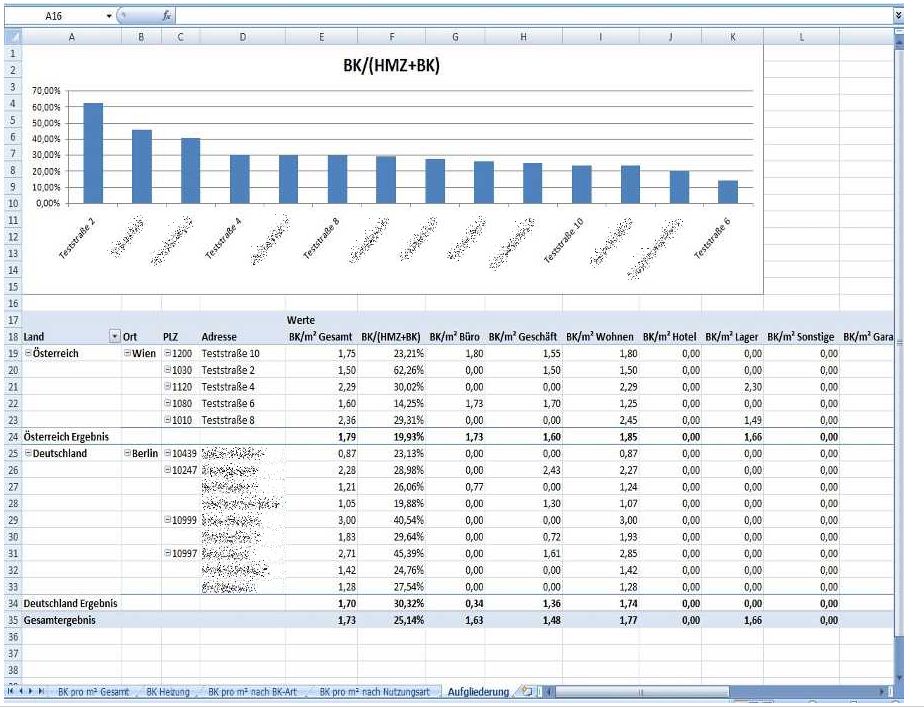Collapse the 1010 postal code group

tap(167, 420)
